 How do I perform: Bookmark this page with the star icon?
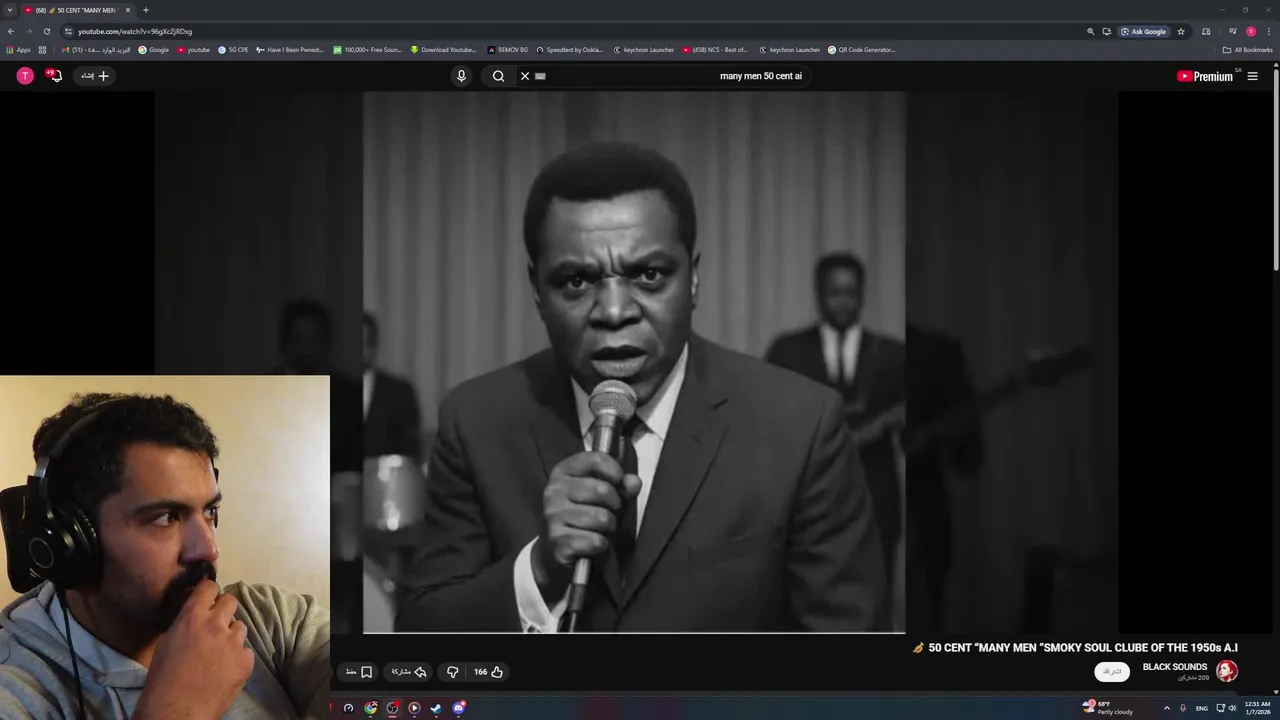(1181, 31)
